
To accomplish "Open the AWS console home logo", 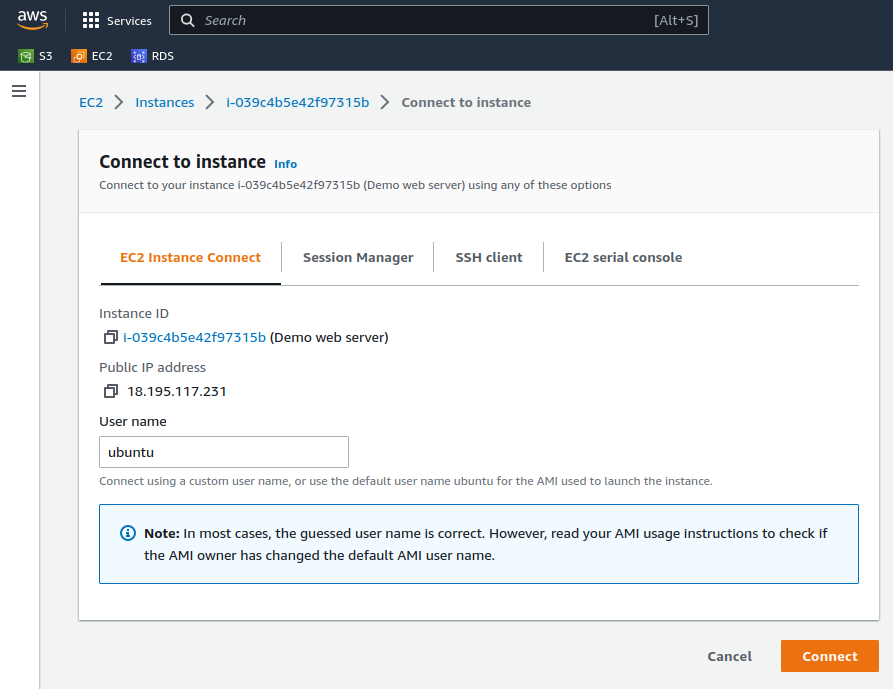I will coord(32,20).
